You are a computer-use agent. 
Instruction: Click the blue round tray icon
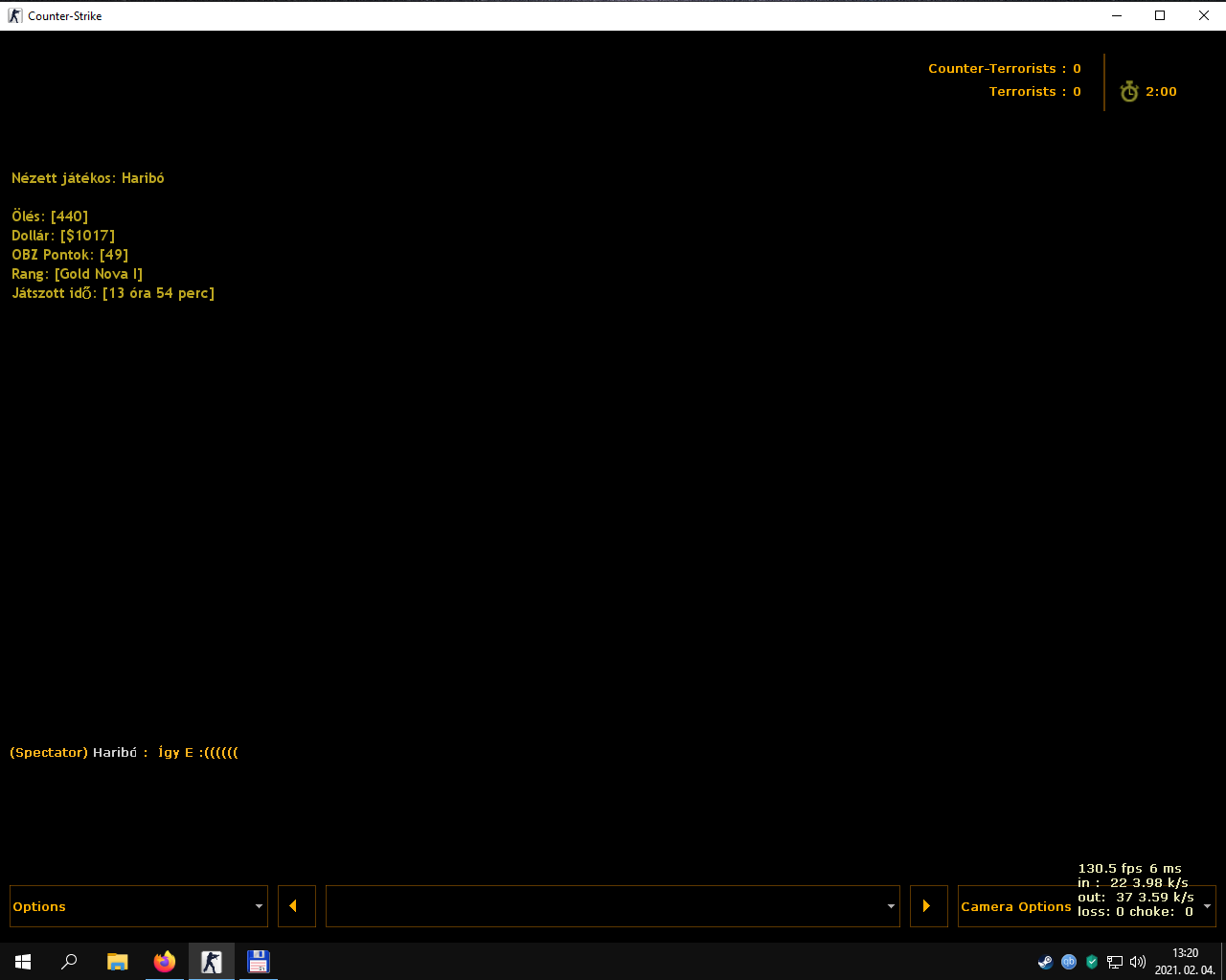point(1069,962)
